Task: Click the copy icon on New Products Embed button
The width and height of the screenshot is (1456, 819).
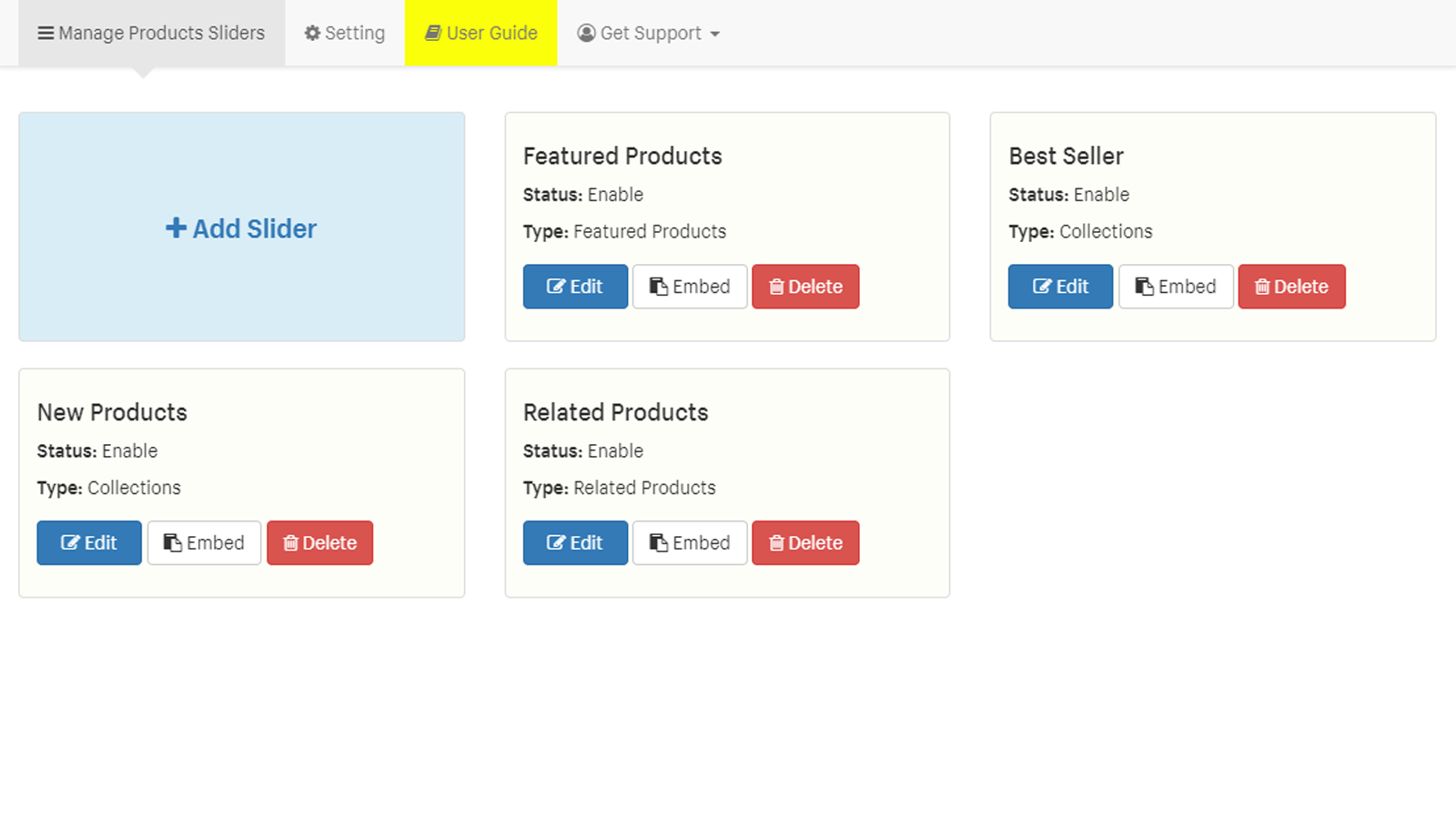Action: [x=173, y=542]
